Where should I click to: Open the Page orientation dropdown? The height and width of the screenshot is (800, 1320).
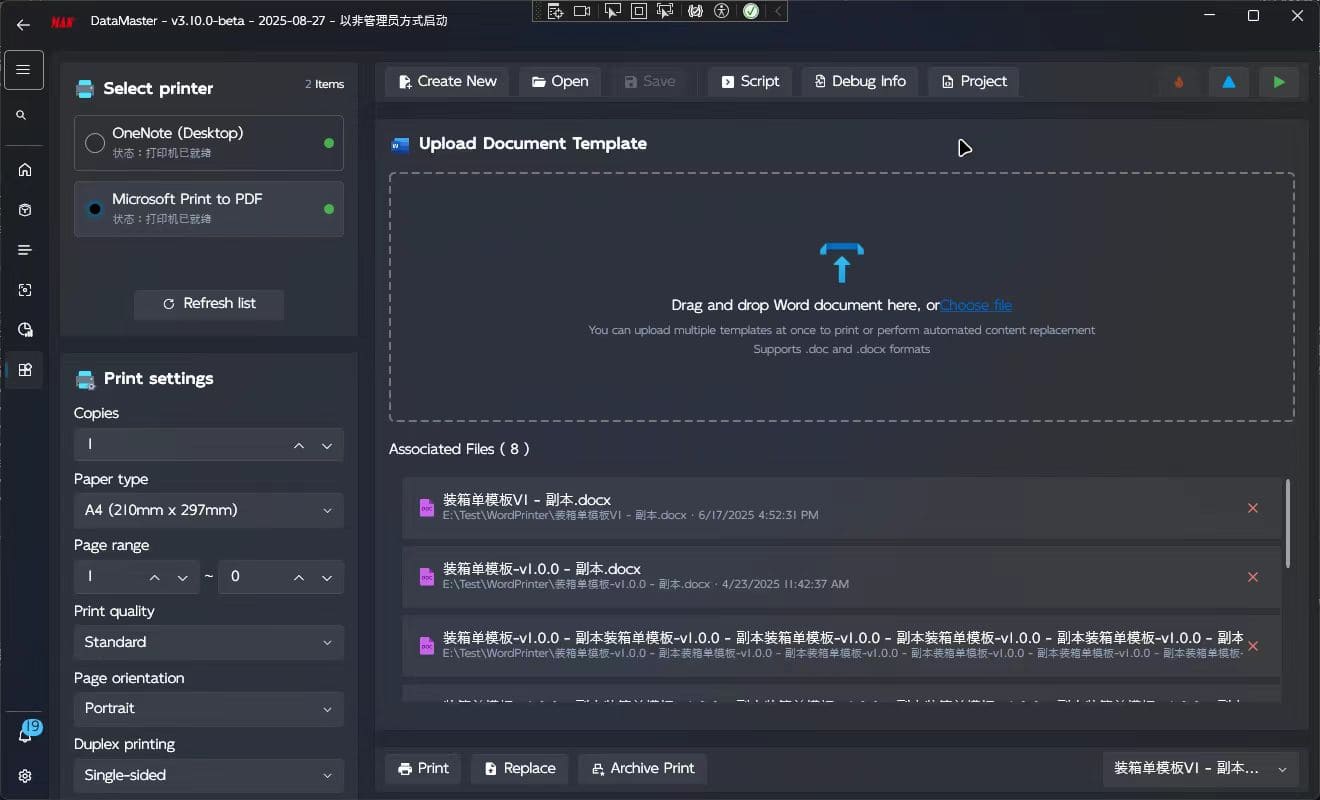pyautogui.click(x=209, y=708)
